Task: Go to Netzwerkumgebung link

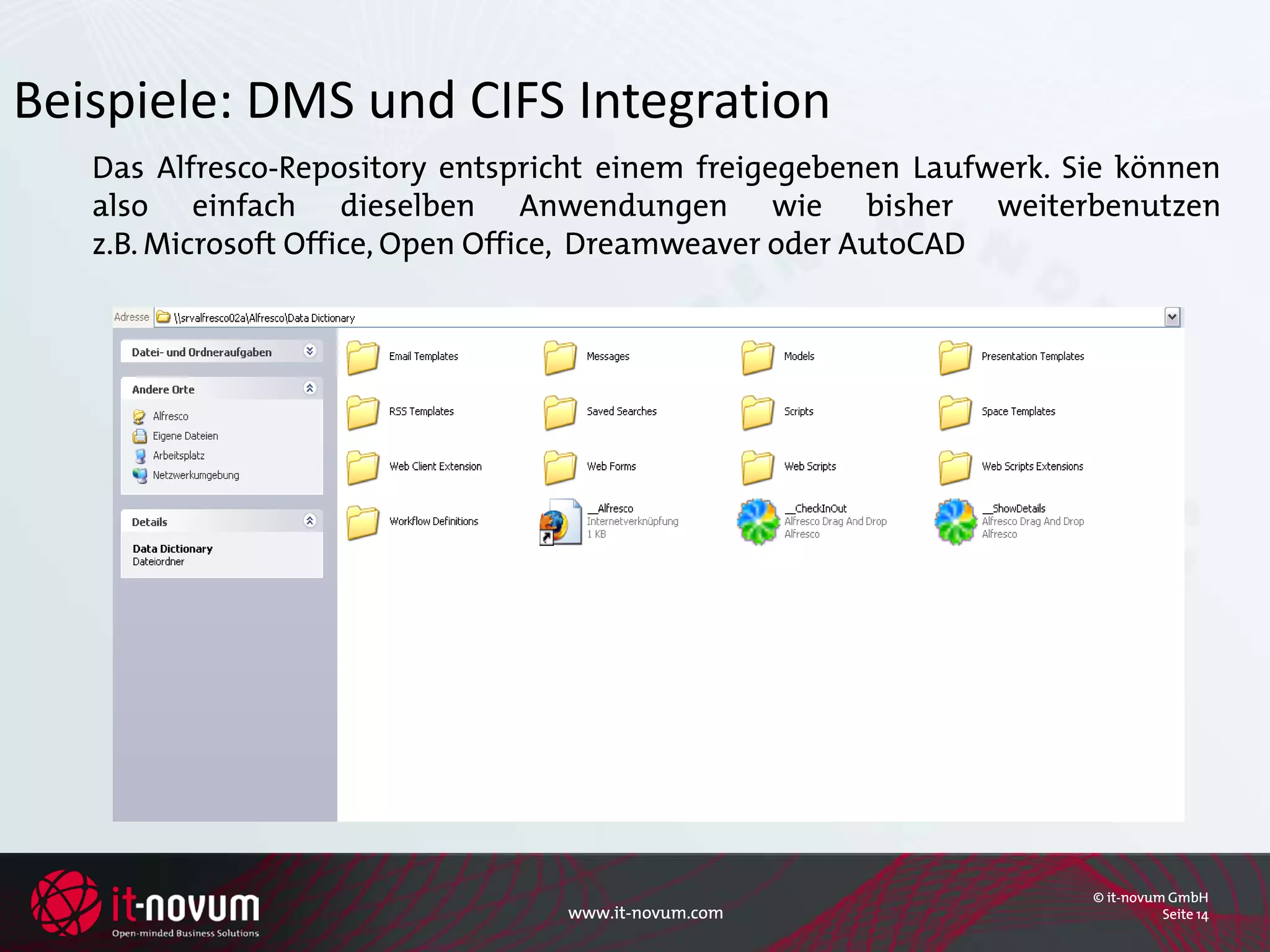Action: (x=196, y=475)
